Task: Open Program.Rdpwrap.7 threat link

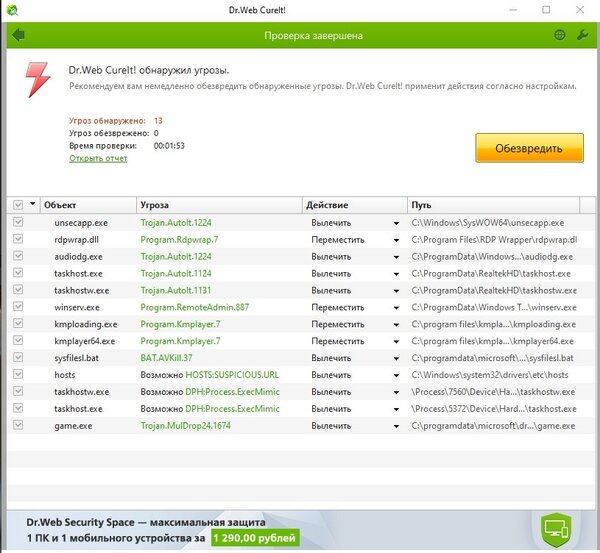Action: click(x=179, y=240)
